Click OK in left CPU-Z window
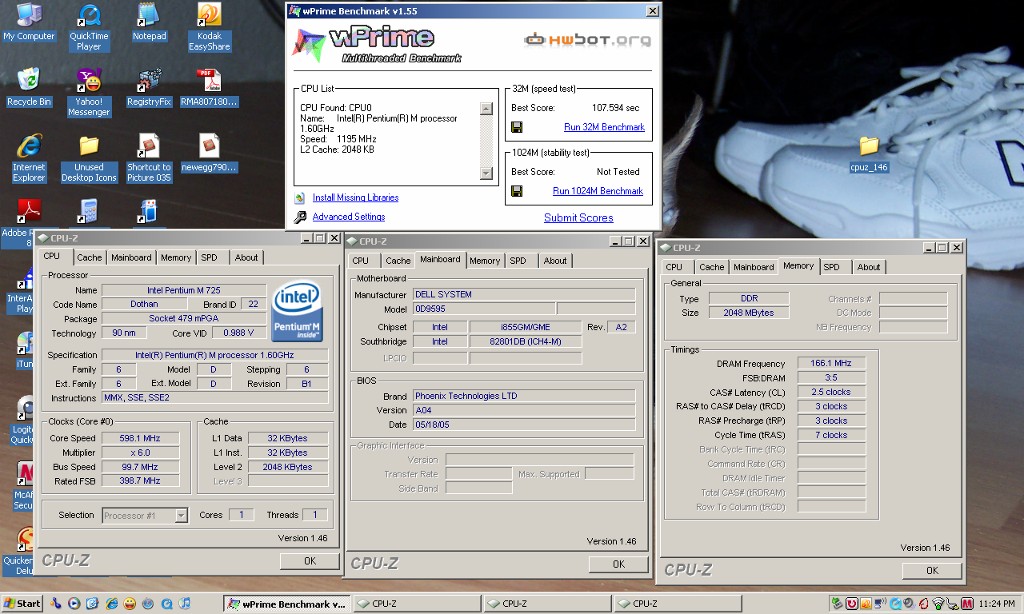This screenshot has height=614, width=1024. (310, 561)
